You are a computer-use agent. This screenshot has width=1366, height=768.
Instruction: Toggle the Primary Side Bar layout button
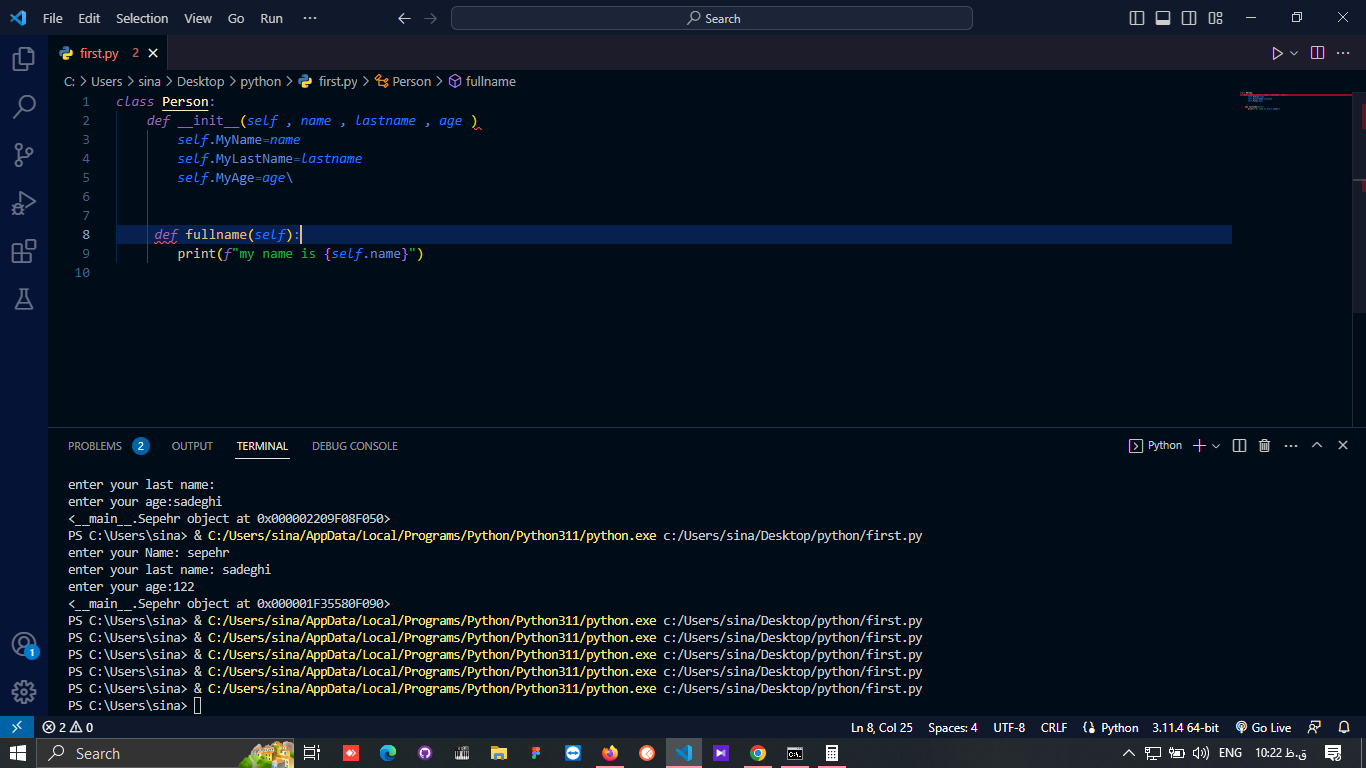1137,18
